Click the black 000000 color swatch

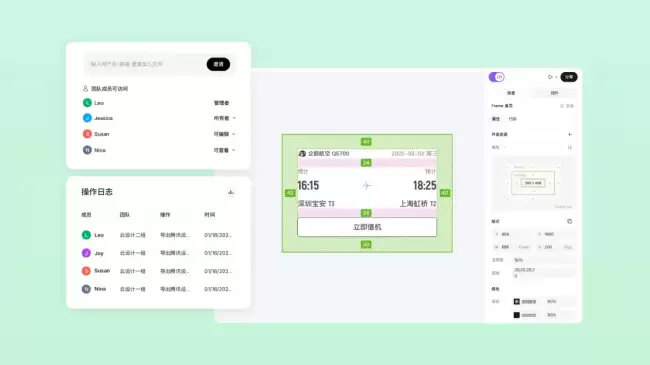[x=517, y=315]
